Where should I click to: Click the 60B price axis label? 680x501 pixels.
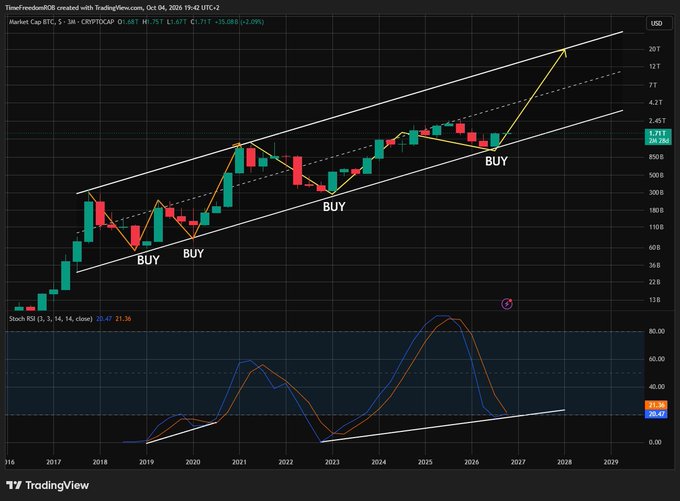[x=654, y=248]
